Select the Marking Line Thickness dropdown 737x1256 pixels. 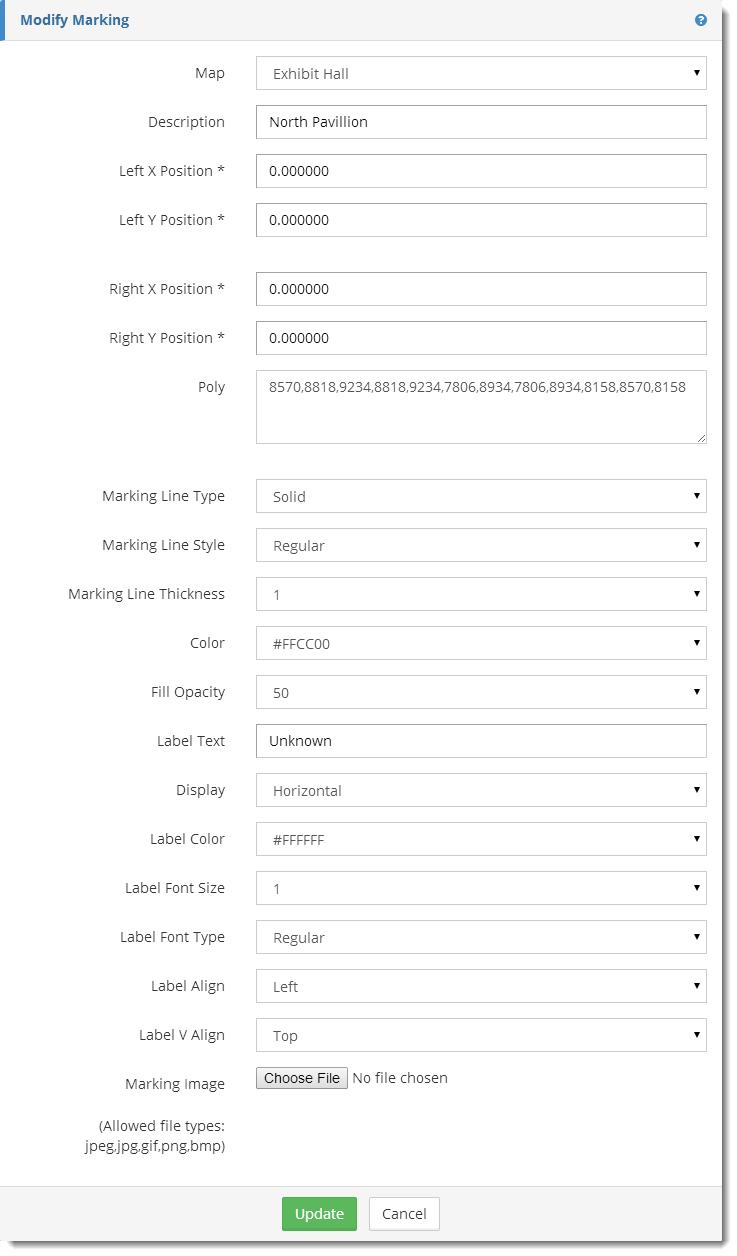click(481, 594)
